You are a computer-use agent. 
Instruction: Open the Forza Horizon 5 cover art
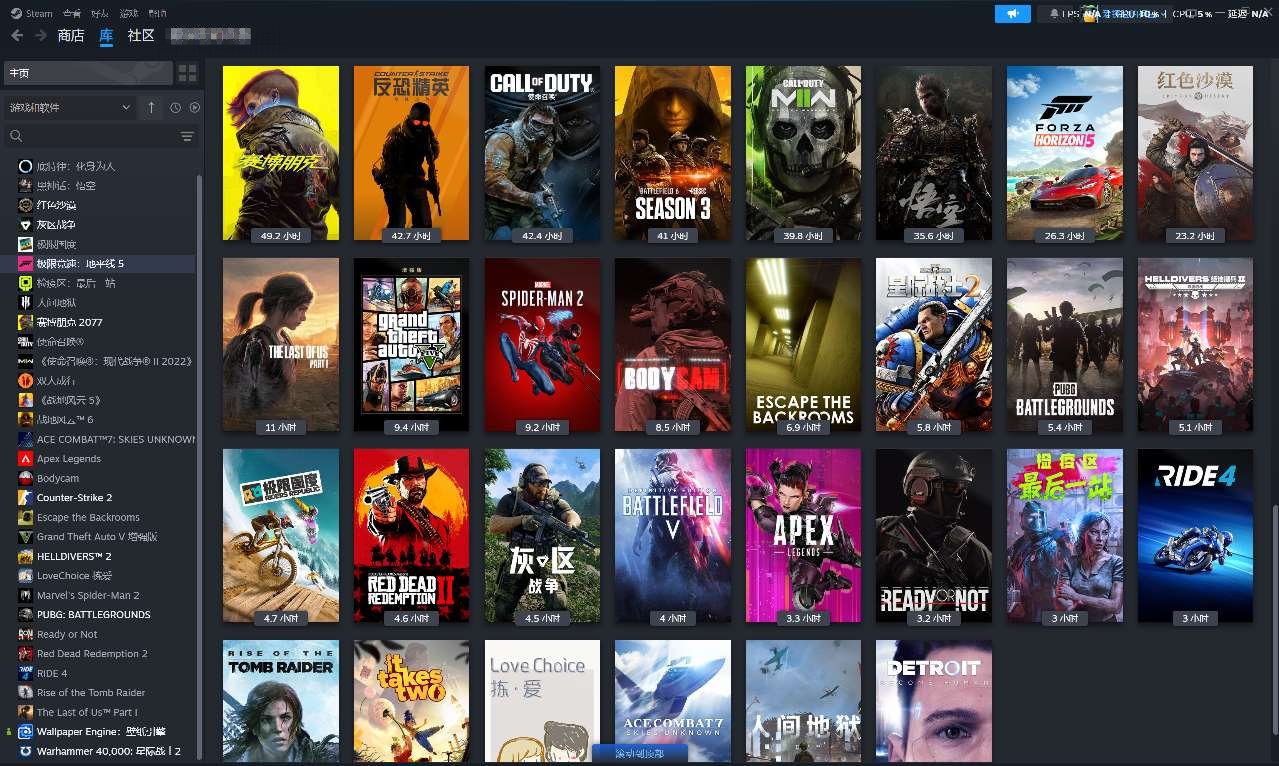click(x=1064, y=153)
